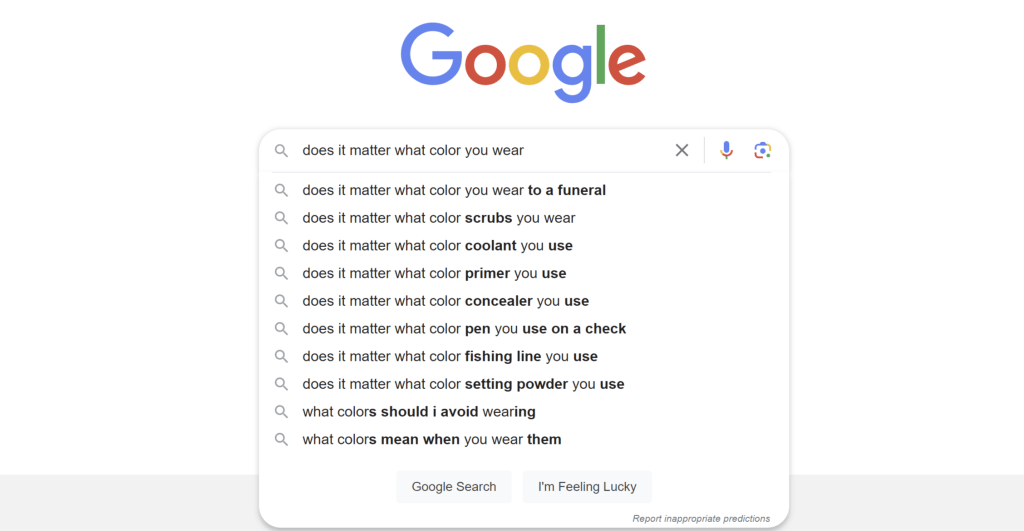The image size is (1024, 531).
Task: Open Google Lens image search icon
Action: coord(763,150)
